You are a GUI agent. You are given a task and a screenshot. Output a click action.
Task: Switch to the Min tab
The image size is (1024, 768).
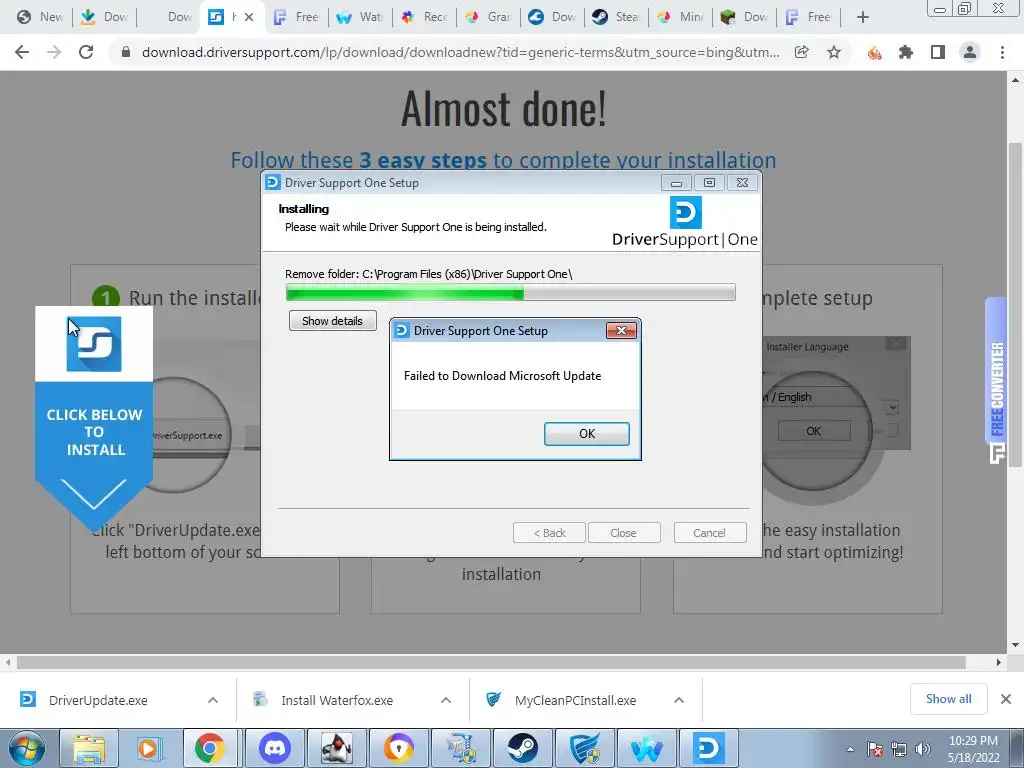tap(680, 17)
